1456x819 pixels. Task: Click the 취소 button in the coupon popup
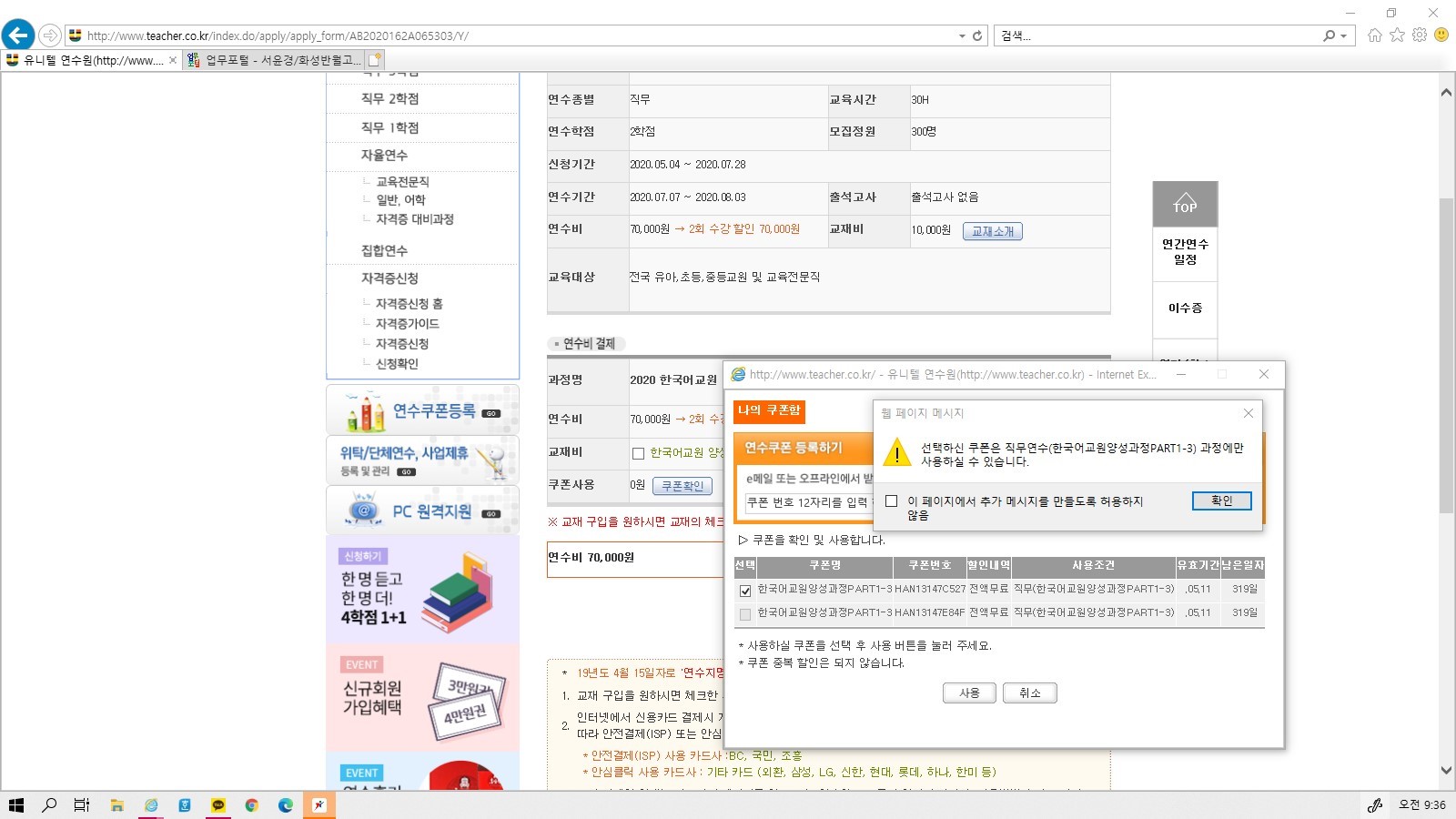tap(1029, 693)
